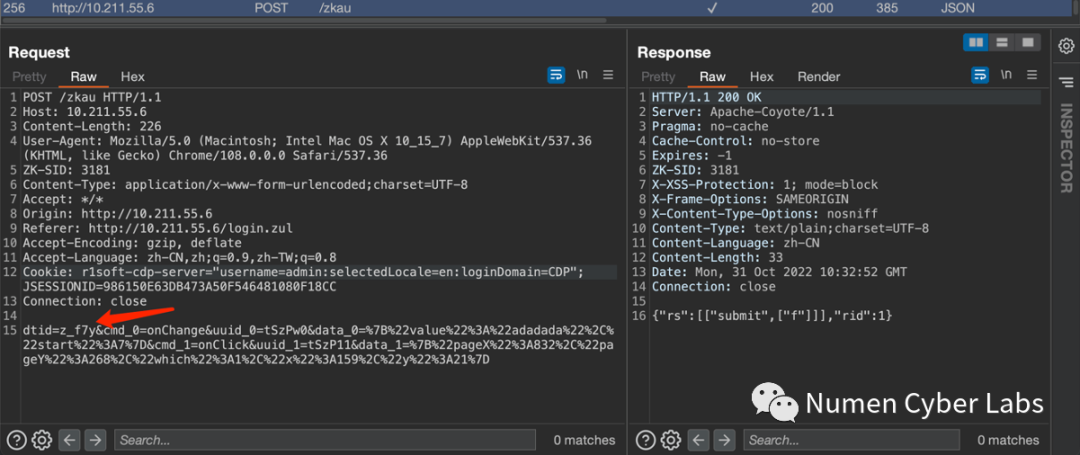Expand Inspector panel lines icon
Viewport: 1080px width, 455px height.
pos(1066,82)
